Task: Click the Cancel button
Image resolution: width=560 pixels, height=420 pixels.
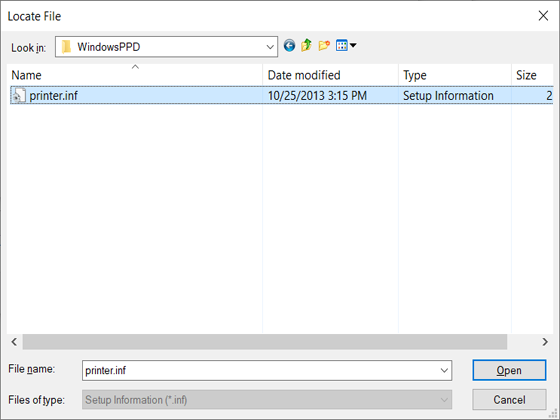Action: [509, 400]
